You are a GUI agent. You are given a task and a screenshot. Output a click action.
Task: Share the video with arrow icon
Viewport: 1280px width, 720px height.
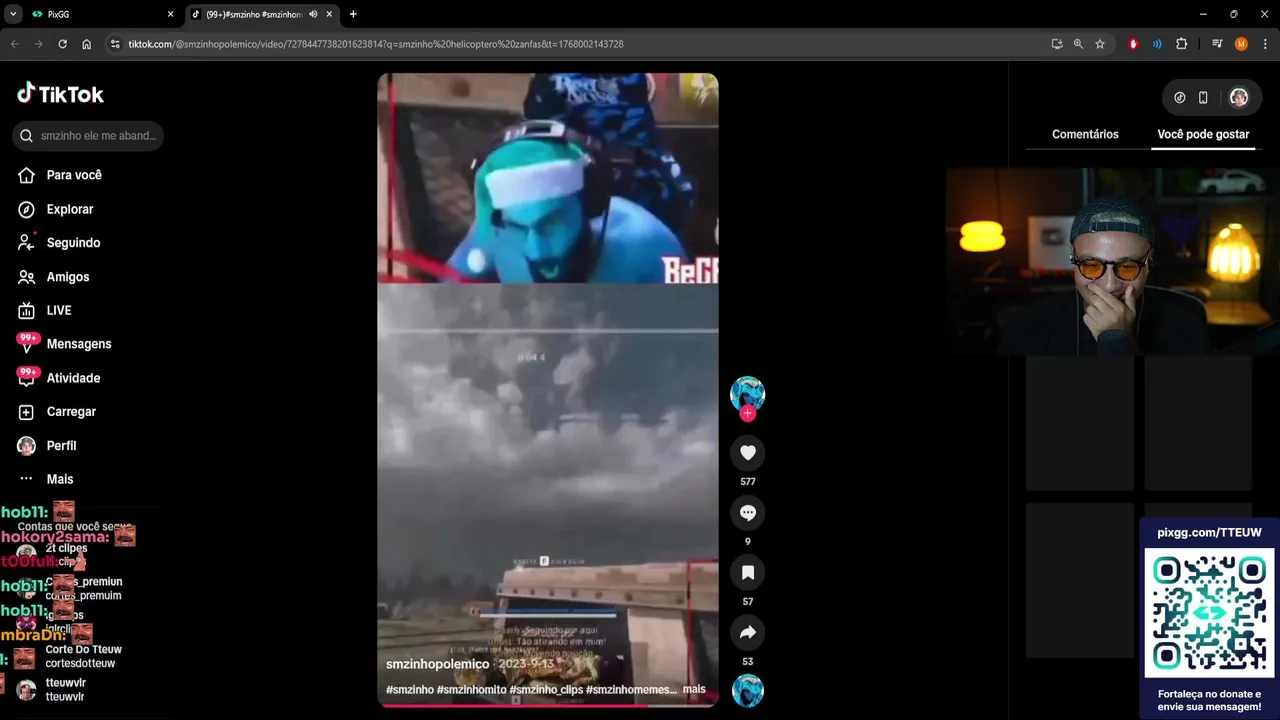pyautogui.click(x=747, y=633)
